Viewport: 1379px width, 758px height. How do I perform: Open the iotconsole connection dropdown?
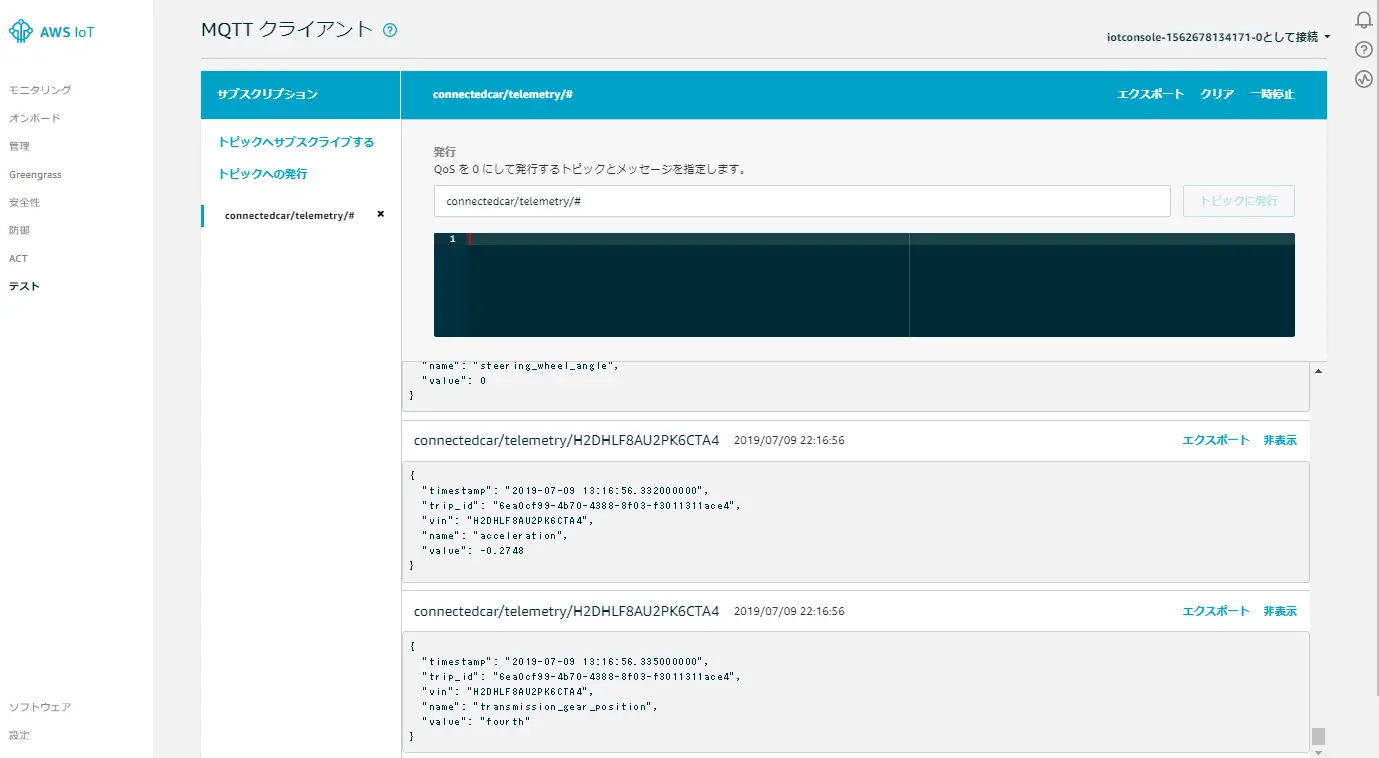[x=1219, y=37]
